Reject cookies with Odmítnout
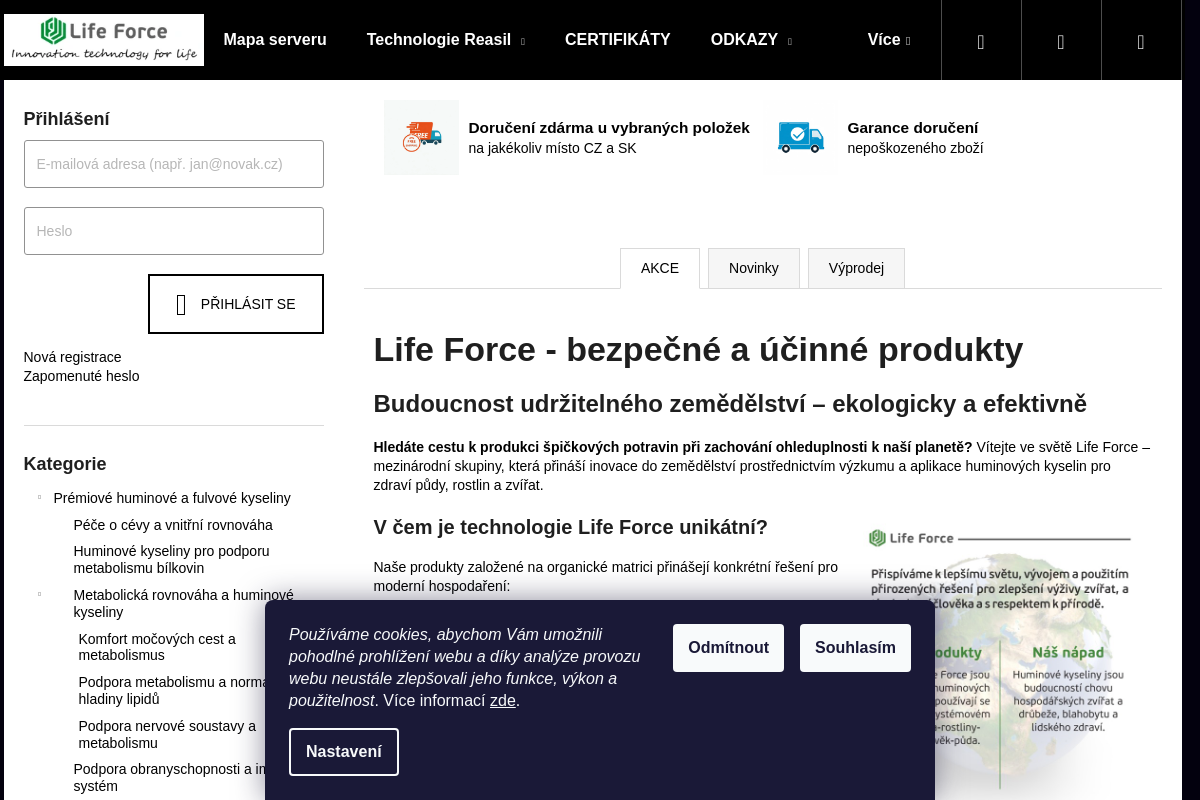This screenshot has width=1200, height=800. [728, 648]
